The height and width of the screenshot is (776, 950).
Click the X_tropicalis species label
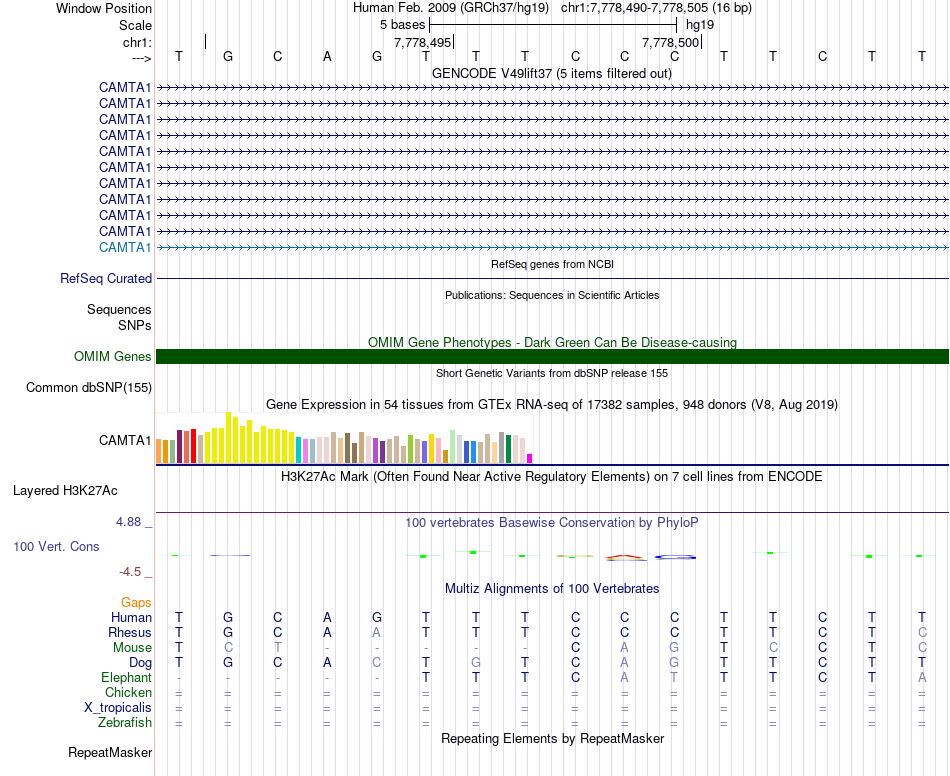coord(118,708)
